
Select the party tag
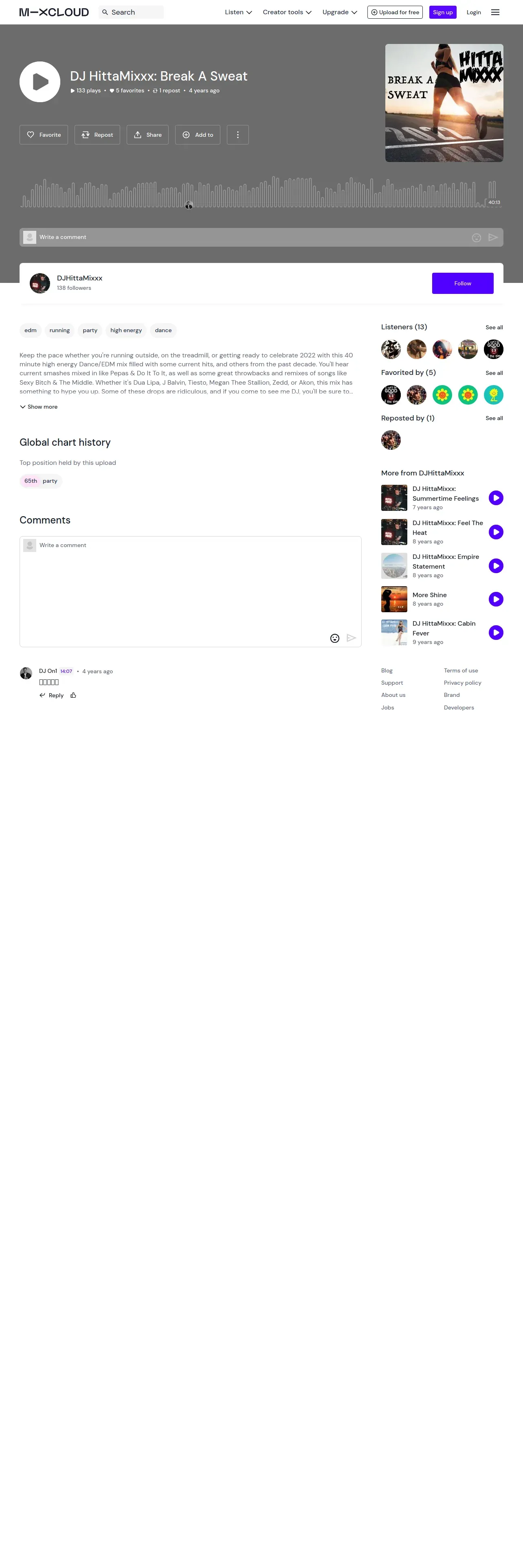[x=90, y=331]
